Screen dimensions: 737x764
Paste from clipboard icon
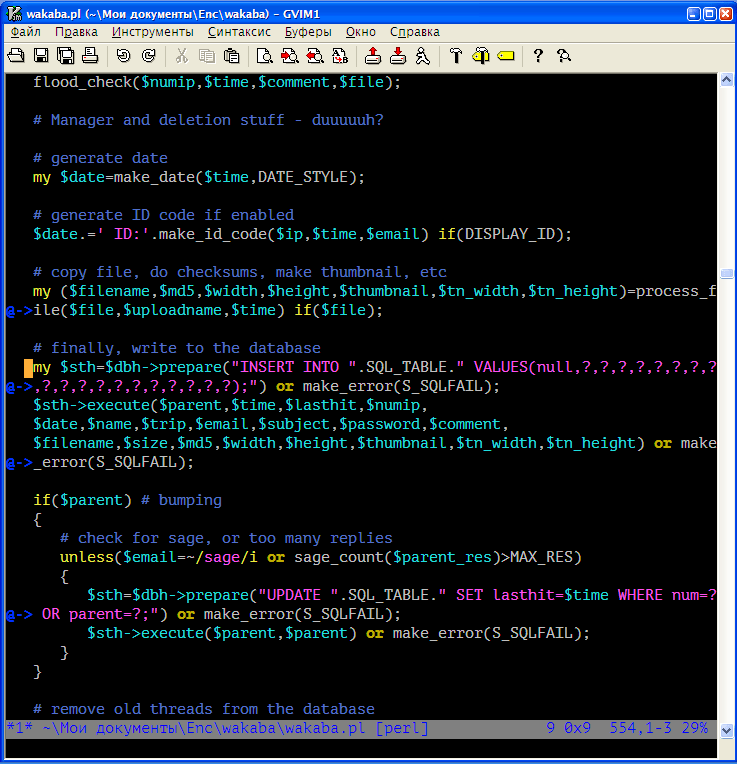point(231,56)
